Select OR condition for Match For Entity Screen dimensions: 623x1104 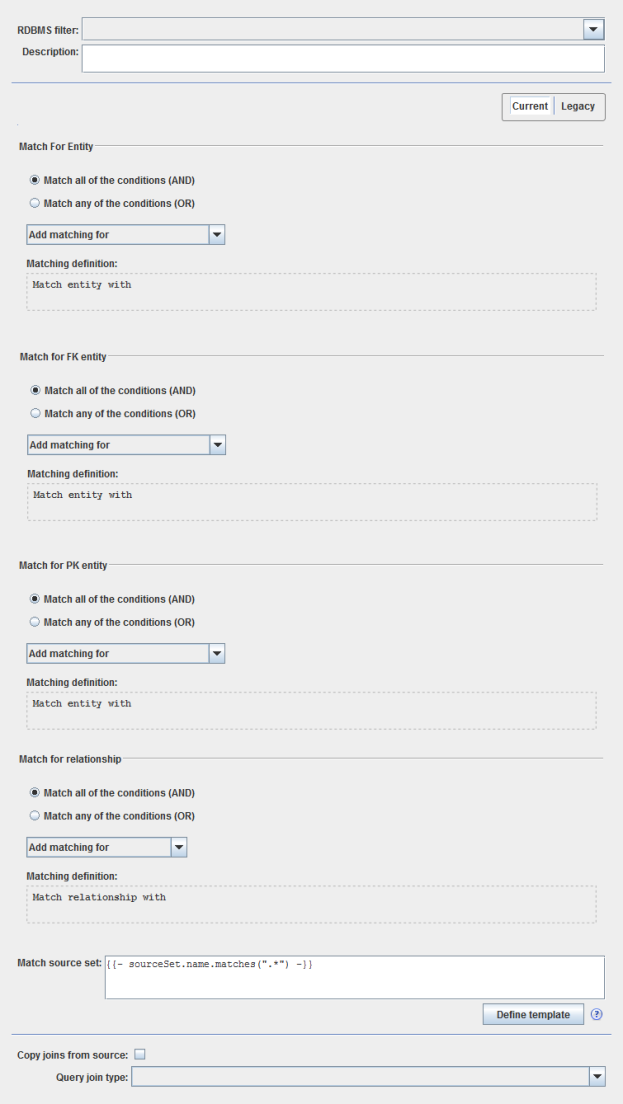pos(36,204)
